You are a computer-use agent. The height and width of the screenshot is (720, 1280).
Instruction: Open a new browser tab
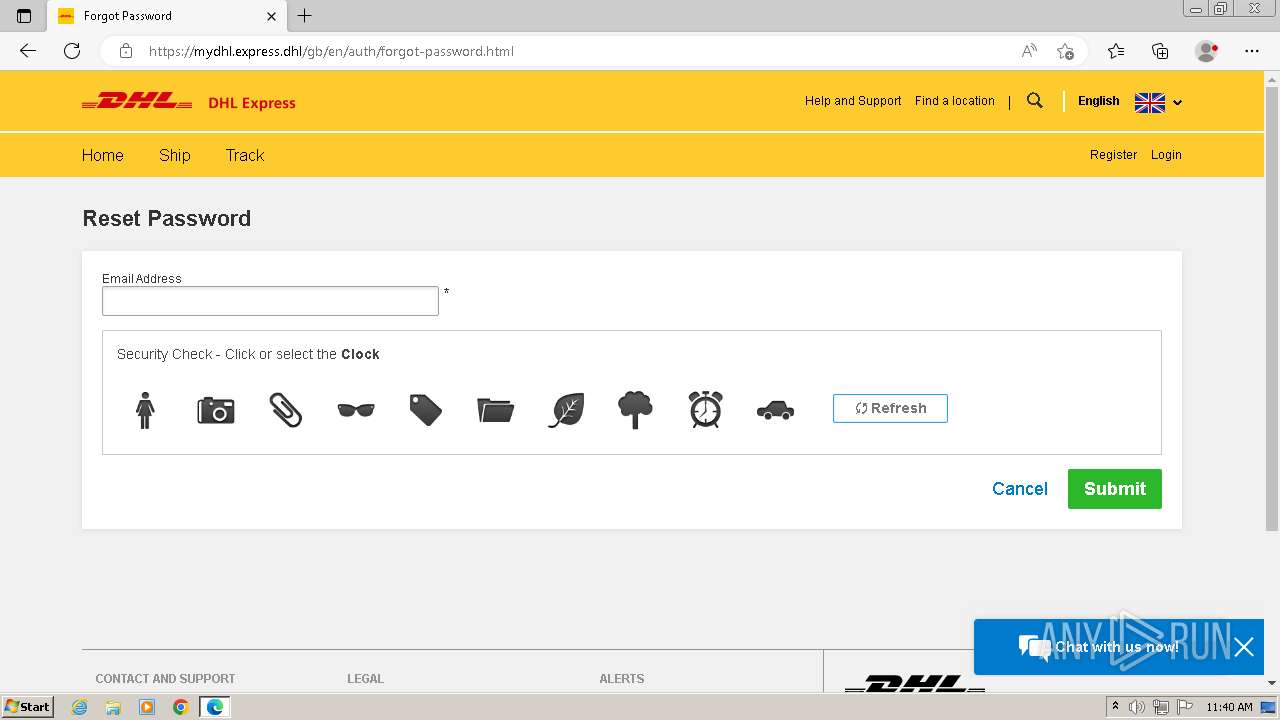(305, 16)
